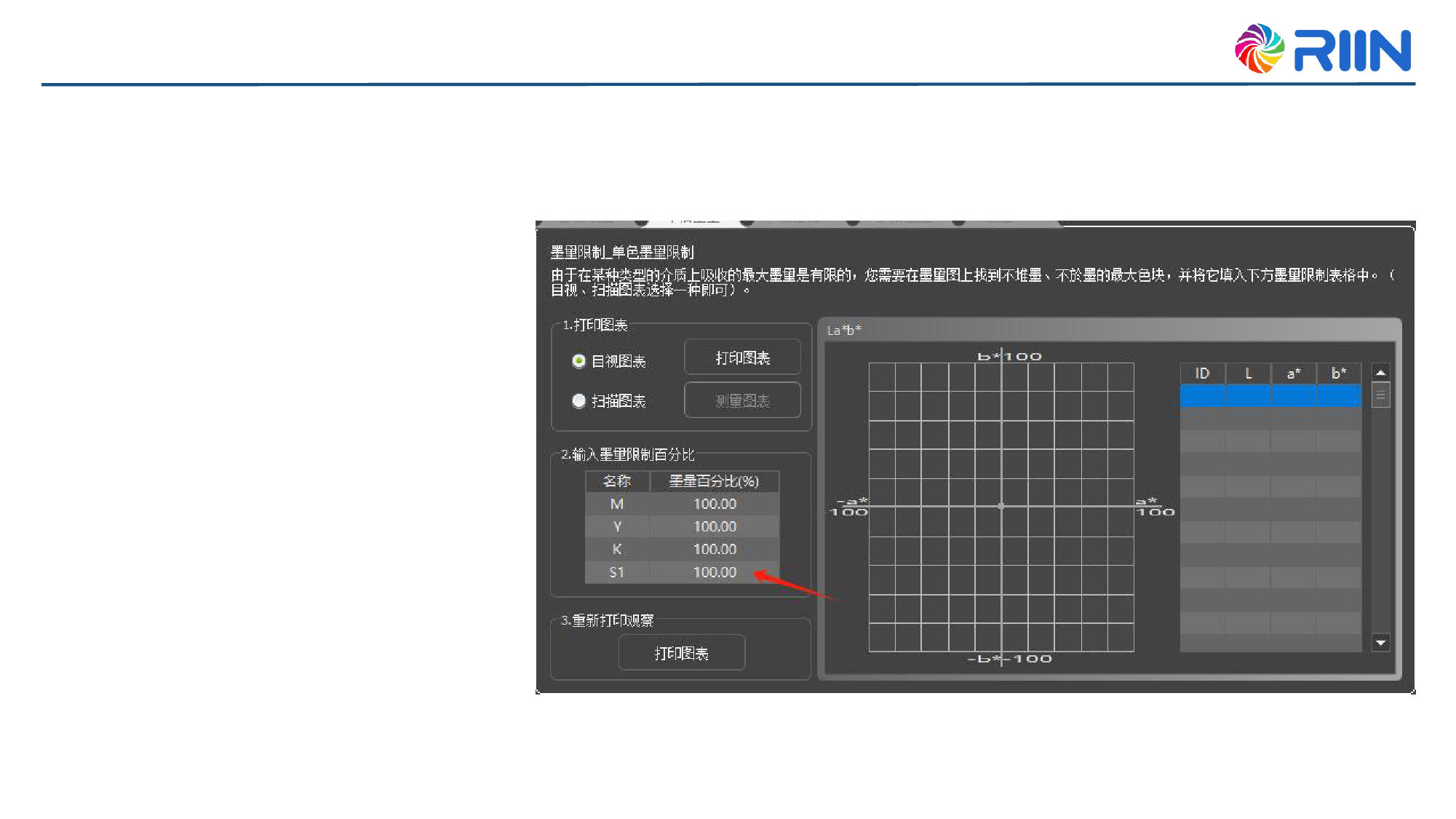Click the M ink percentage cell
This screenshot has width=1456, height=819.
(714, 504)
